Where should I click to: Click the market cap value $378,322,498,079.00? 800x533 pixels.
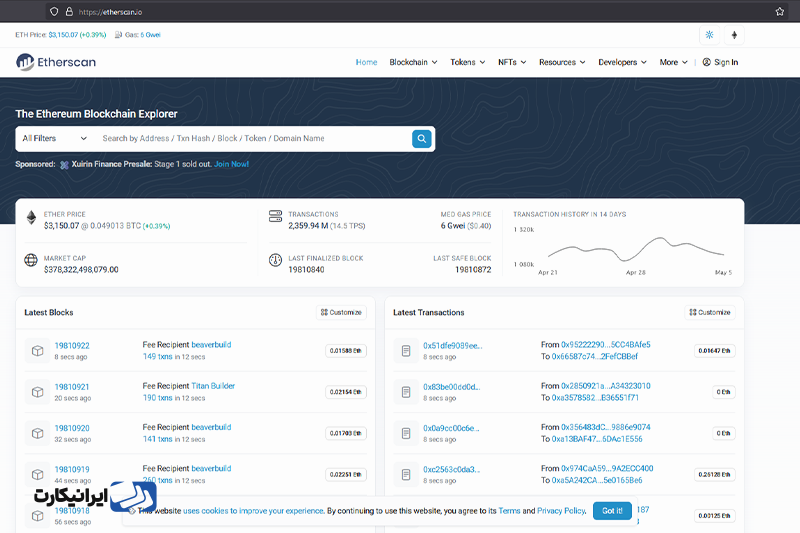[81, 270]
